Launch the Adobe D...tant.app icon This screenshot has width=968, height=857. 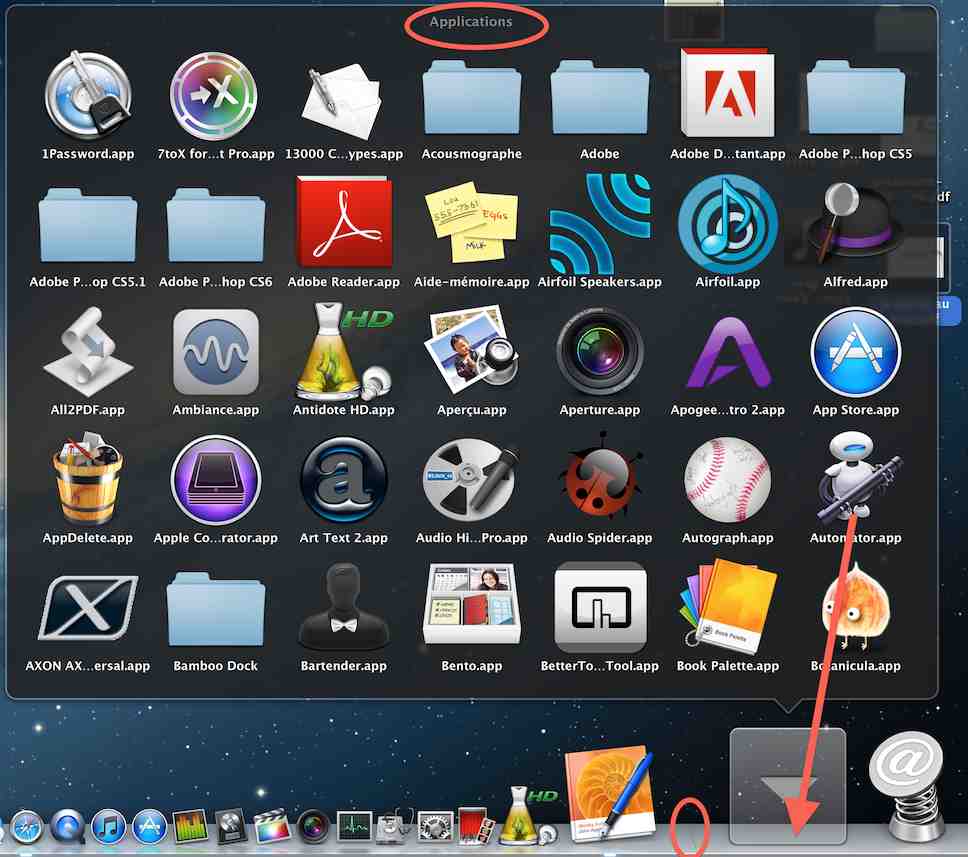[x=727, y=93]
